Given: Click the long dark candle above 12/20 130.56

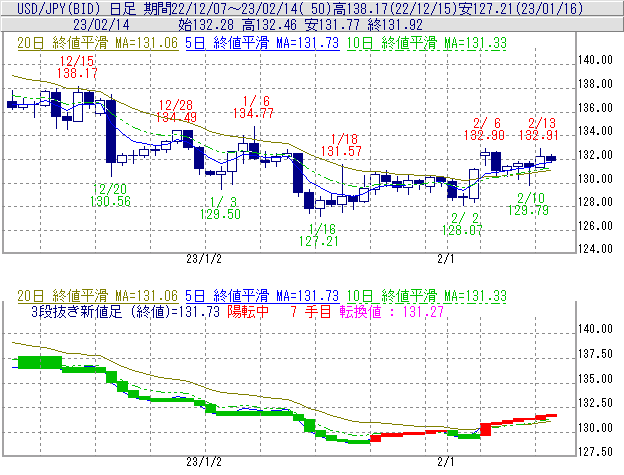Looking at the screenshot, I should pyautogui.click(x=111, y=132).
